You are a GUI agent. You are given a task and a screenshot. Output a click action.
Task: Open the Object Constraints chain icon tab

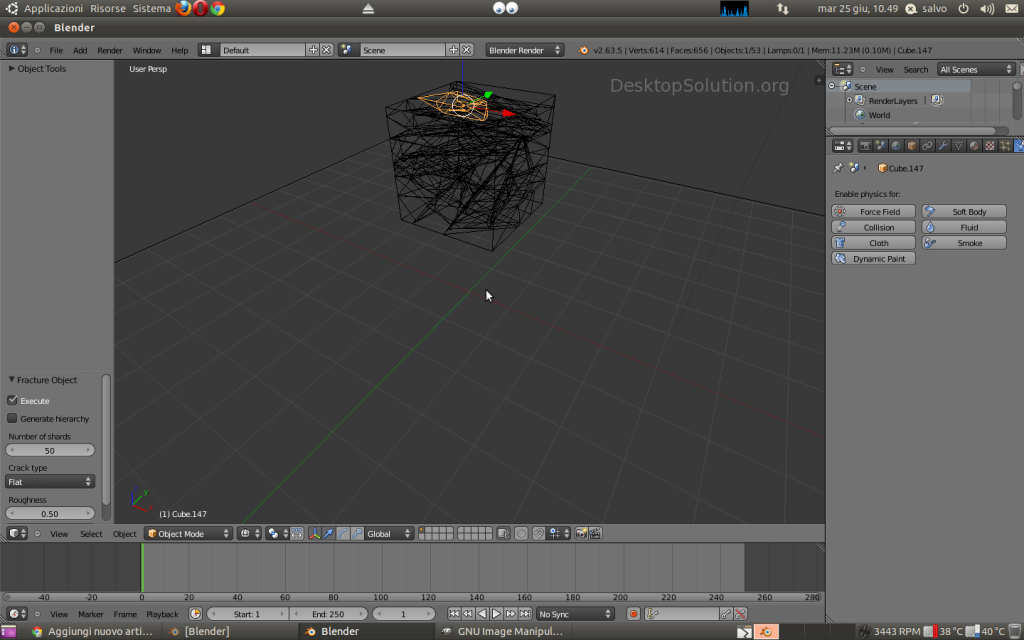tap(927, 146)
